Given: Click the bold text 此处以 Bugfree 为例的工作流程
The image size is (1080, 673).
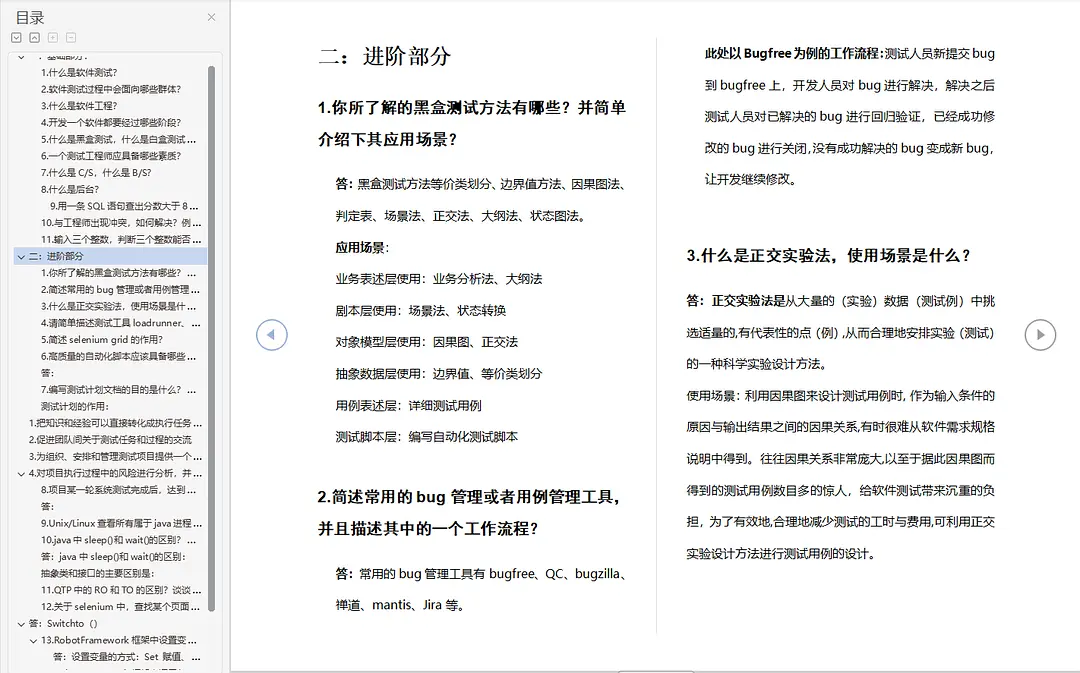Looking at the screenshot, I should pyautogui.click(x=793, y=53).
